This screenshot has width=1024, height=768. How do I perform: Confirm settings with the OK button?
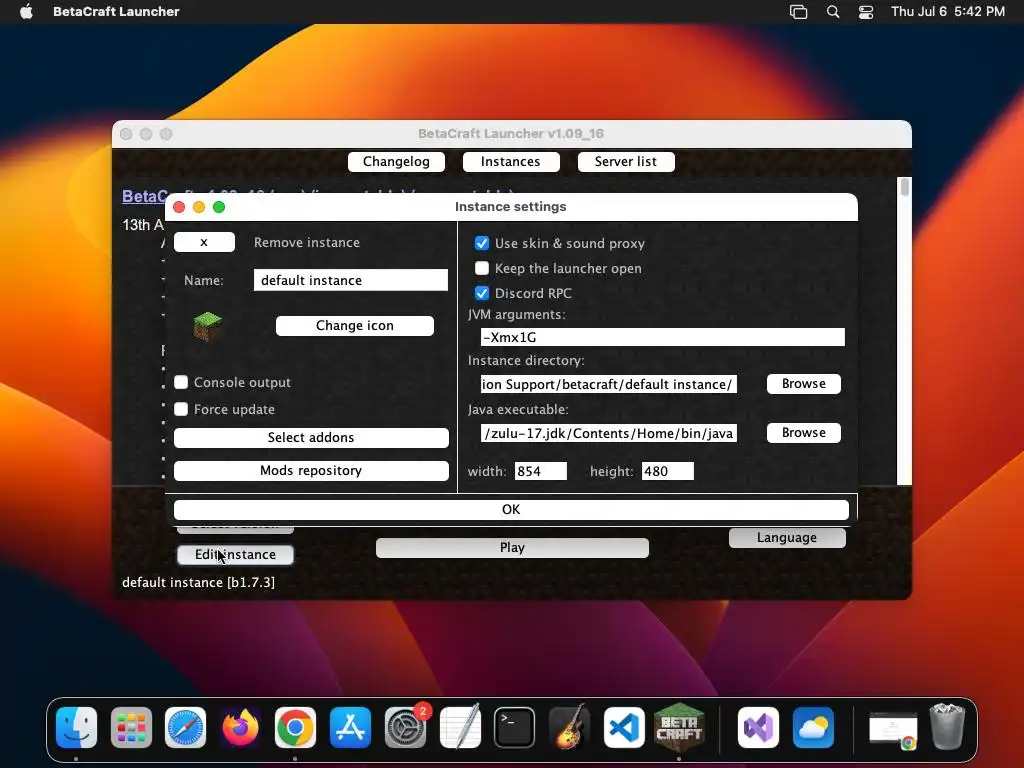point(511,509)
